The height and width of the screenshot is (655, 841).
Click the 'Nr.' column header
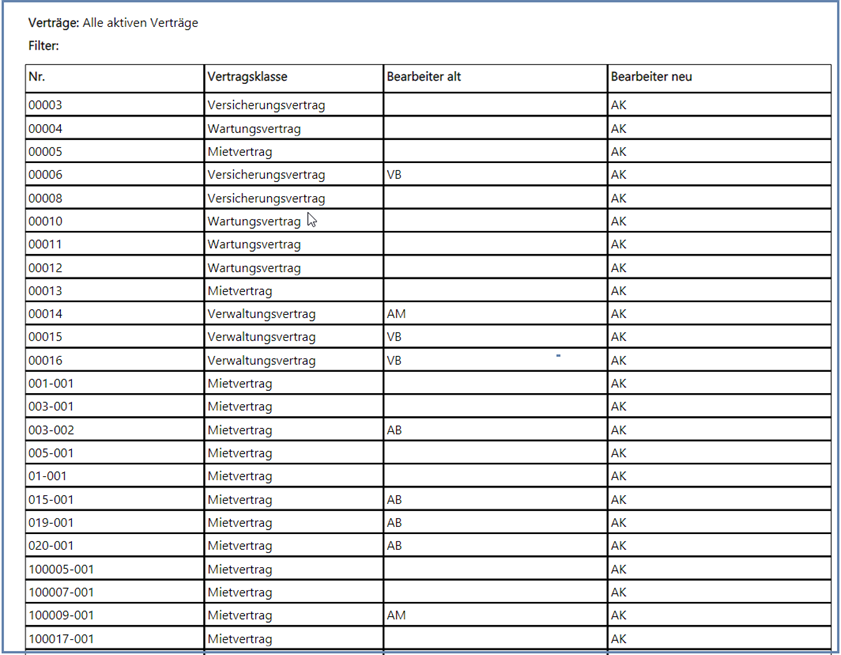coord(37,77)
